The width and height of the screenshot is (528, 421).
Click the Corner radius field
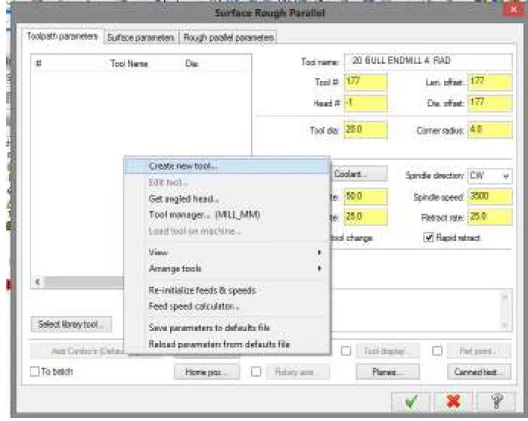coord(490,130)
